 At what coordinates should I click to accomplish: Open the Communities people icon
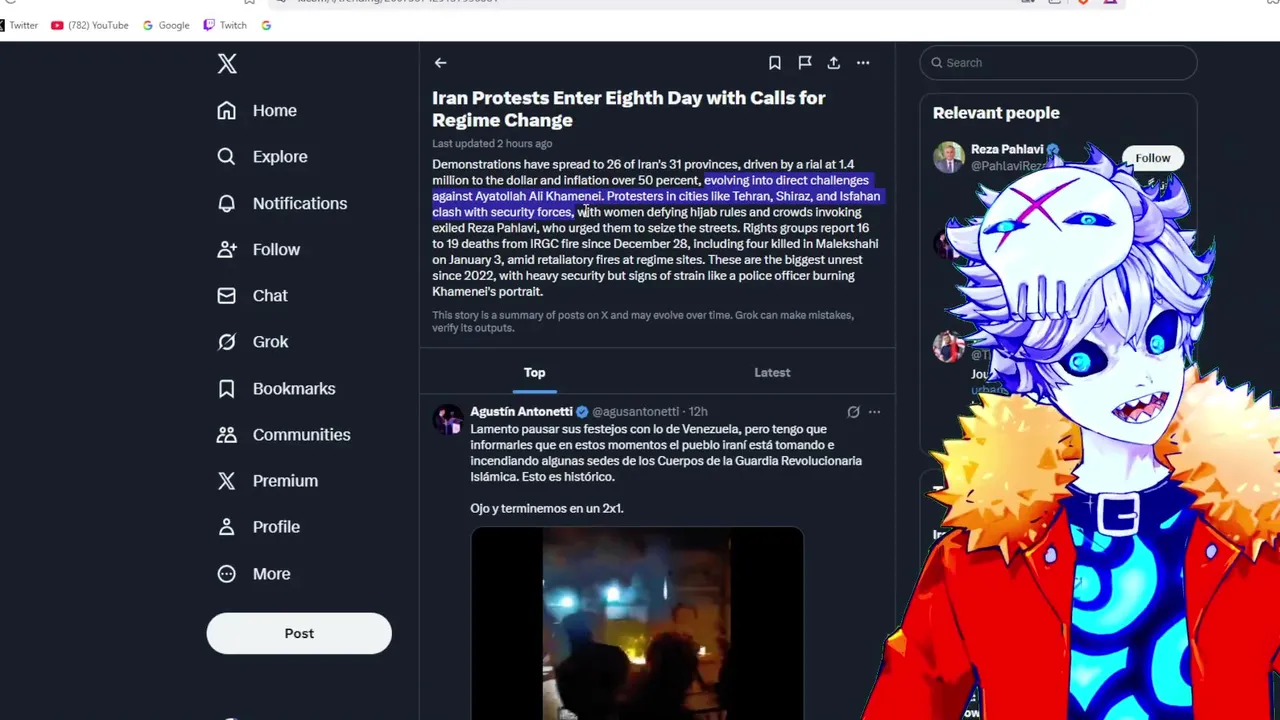click(x=227, y=434)
